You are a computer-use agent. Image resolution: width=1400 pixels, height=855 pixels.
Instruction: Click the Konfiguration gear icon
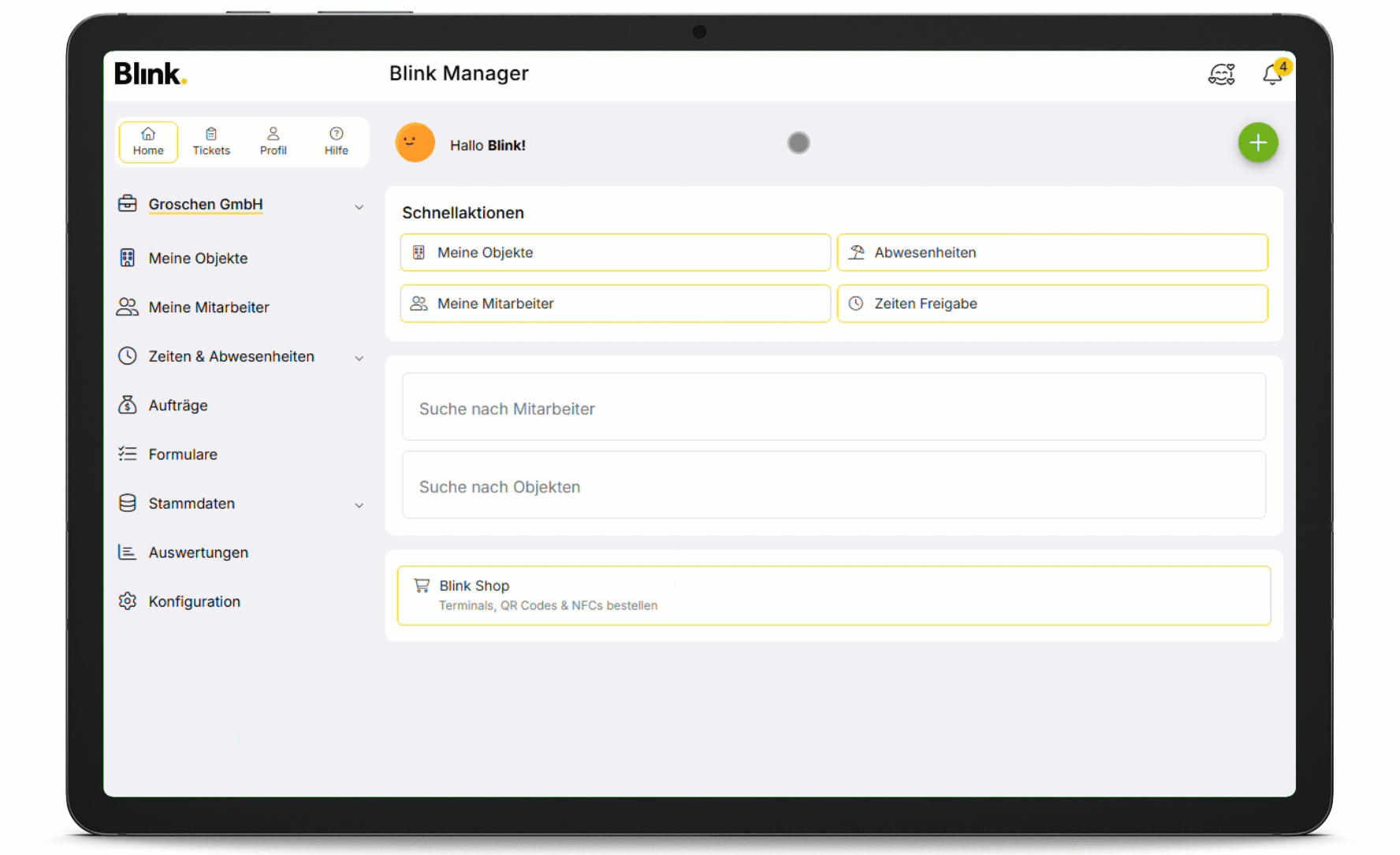point(127,601)
